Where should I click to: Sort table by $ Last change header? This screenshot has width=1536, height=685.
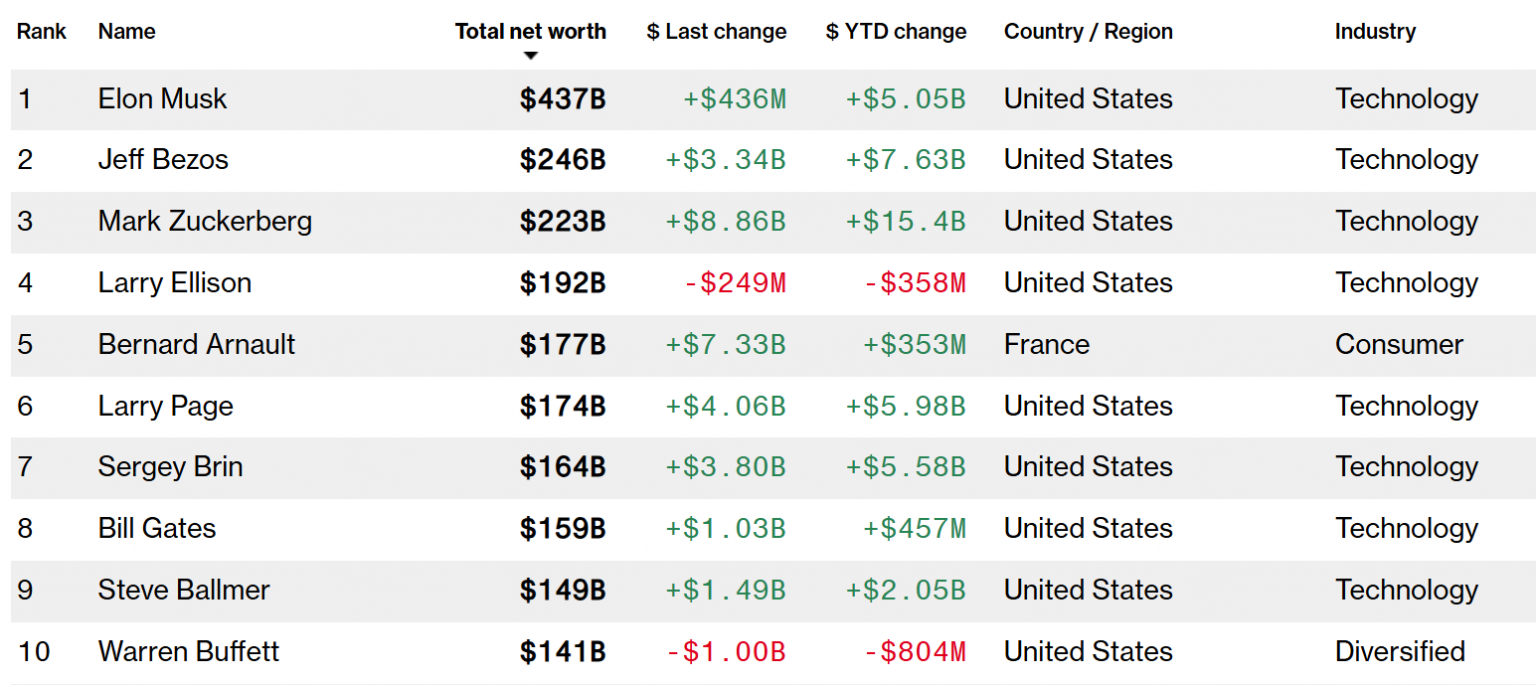pos(716,31)
